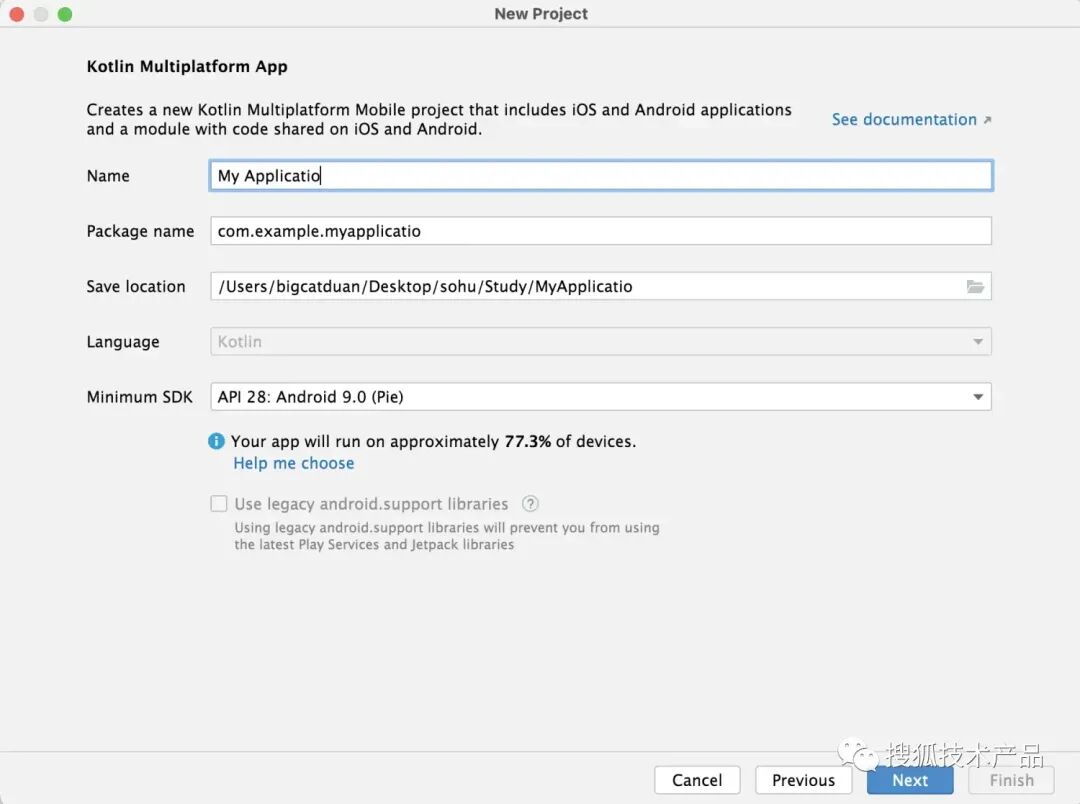Open the Language dropdown
1080x804 pixels.
click(601, 342)
